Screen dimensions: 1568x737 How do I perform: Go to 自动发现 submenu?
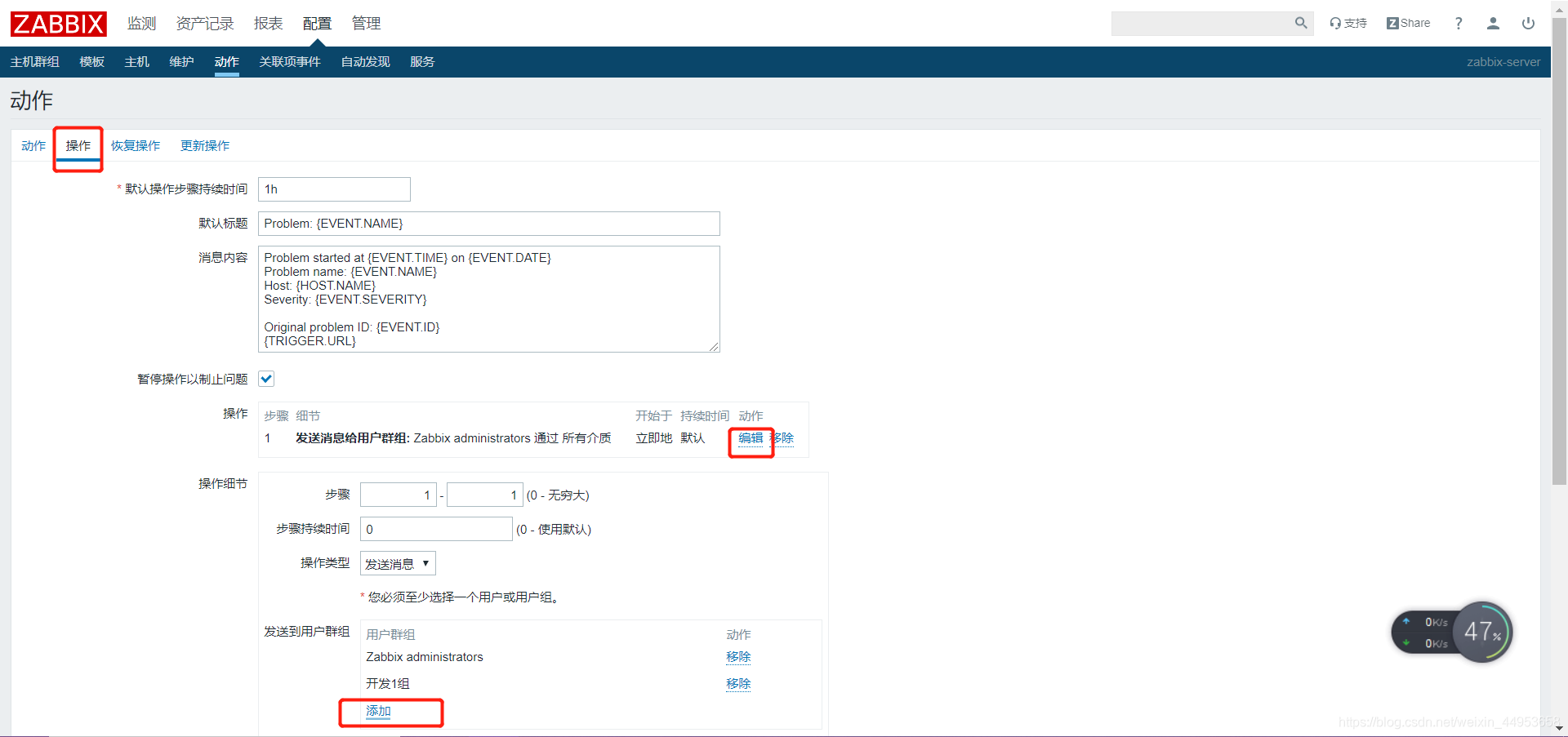pos(365,62)
